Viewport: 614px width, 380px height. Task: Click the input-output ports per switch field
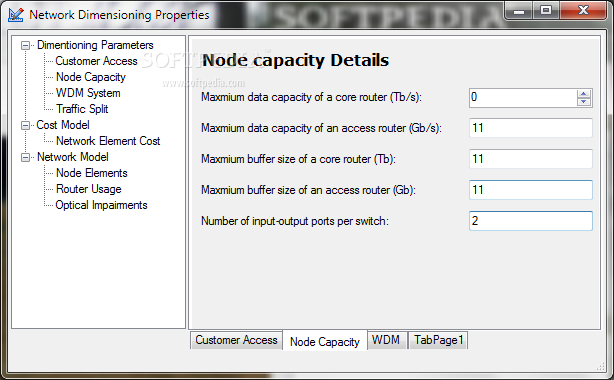point(531,221)
